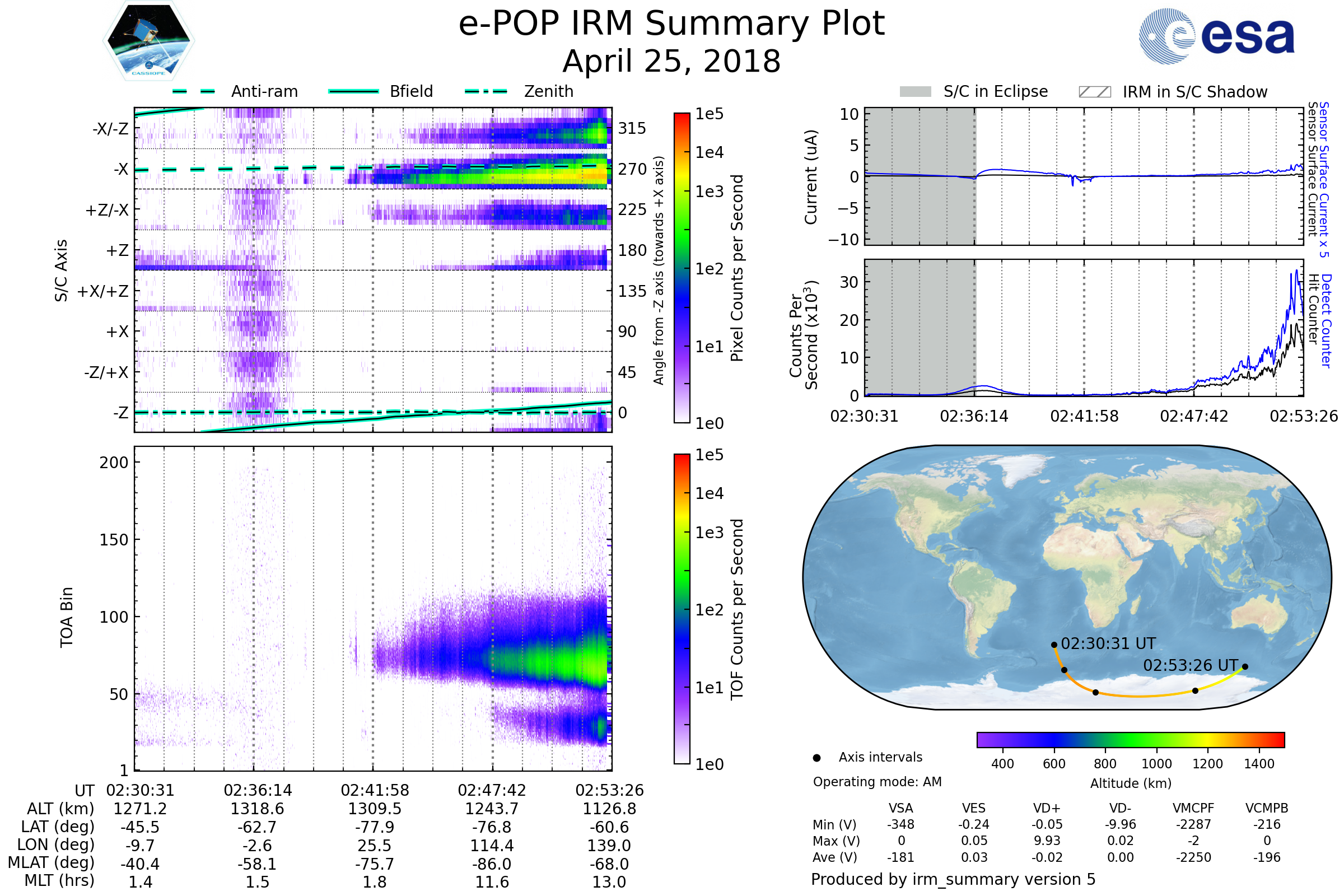Viewport: 1344px width, 896px height.
Task: Click the VMCPF column header
Action: point(1193,809)
